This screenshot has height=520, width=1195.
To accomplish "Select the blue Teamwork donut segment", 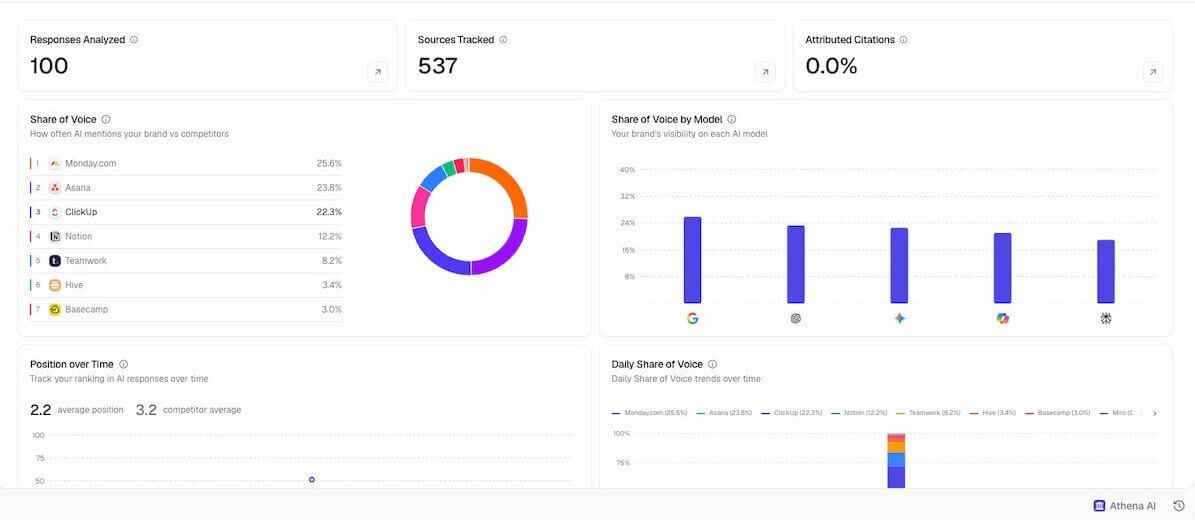I will (x=433, y=176).
